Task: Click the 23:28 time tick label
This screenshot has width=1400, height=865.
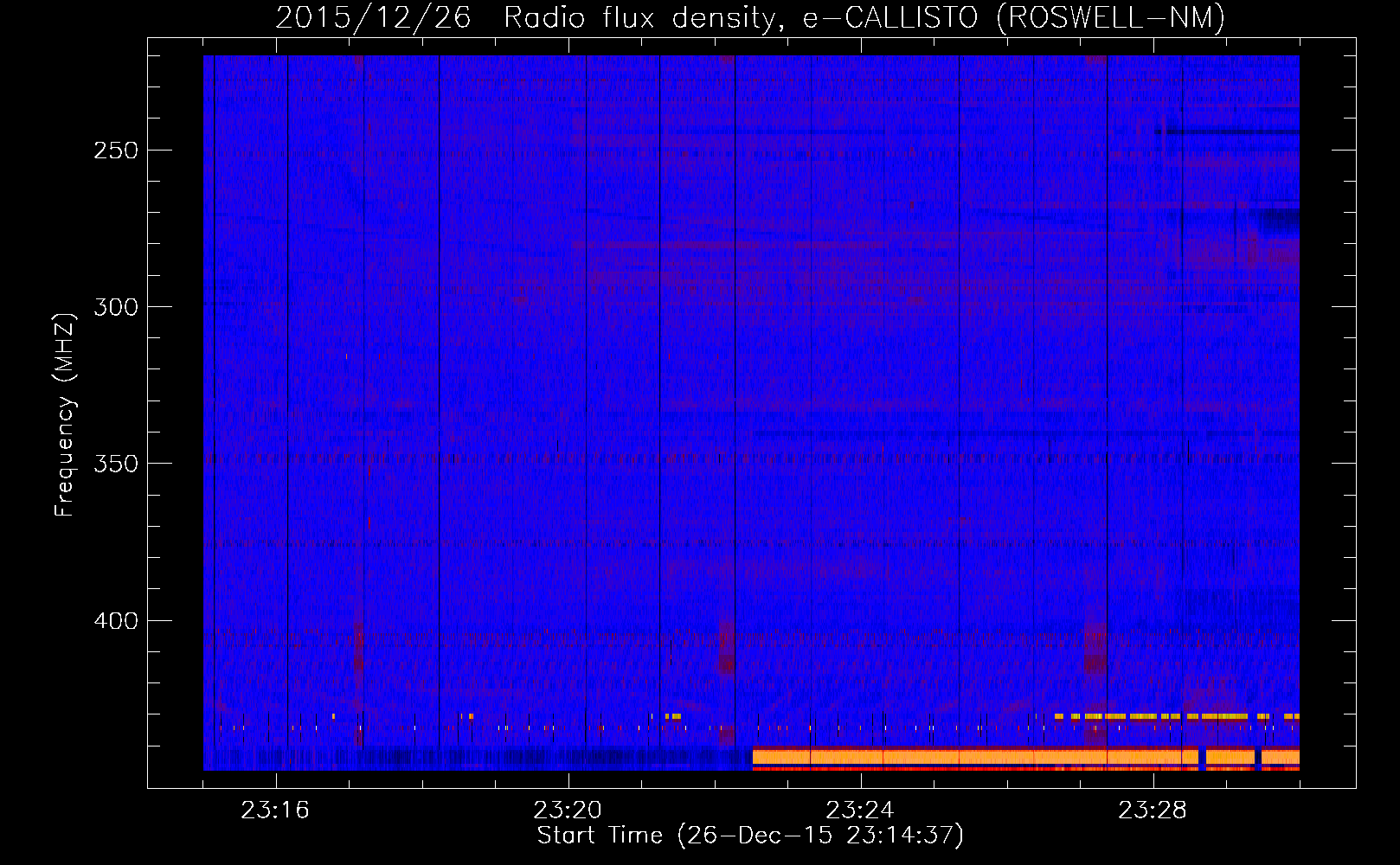Action: pyautogui.click(x=1153, y=811)
